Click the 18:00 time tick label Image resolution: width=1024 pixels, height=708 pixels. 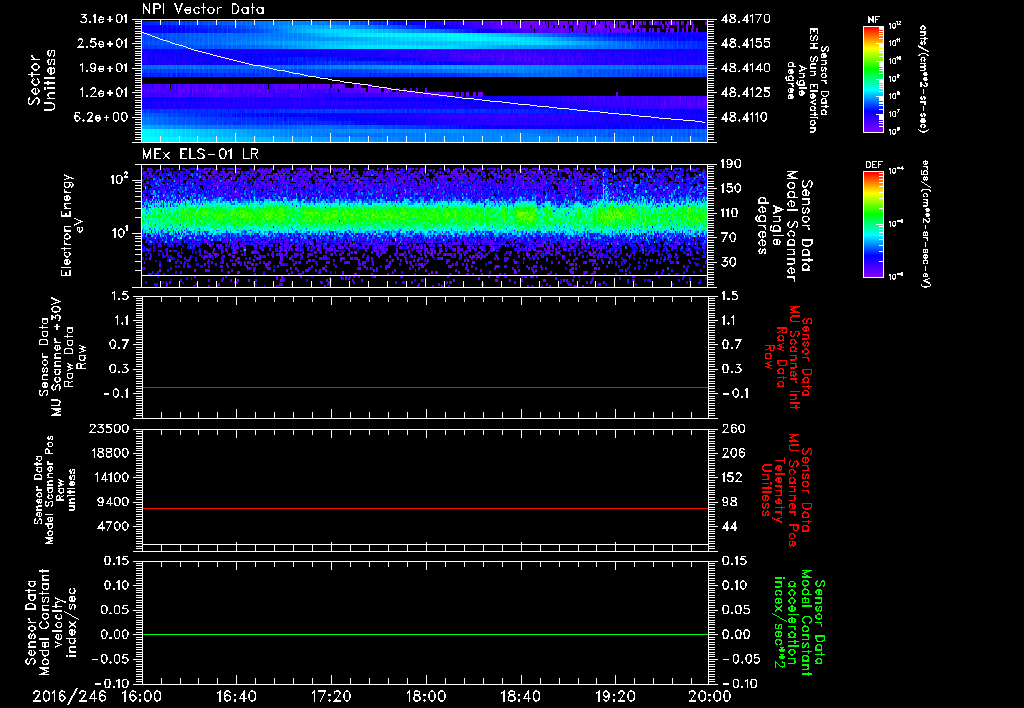(426, 696)
